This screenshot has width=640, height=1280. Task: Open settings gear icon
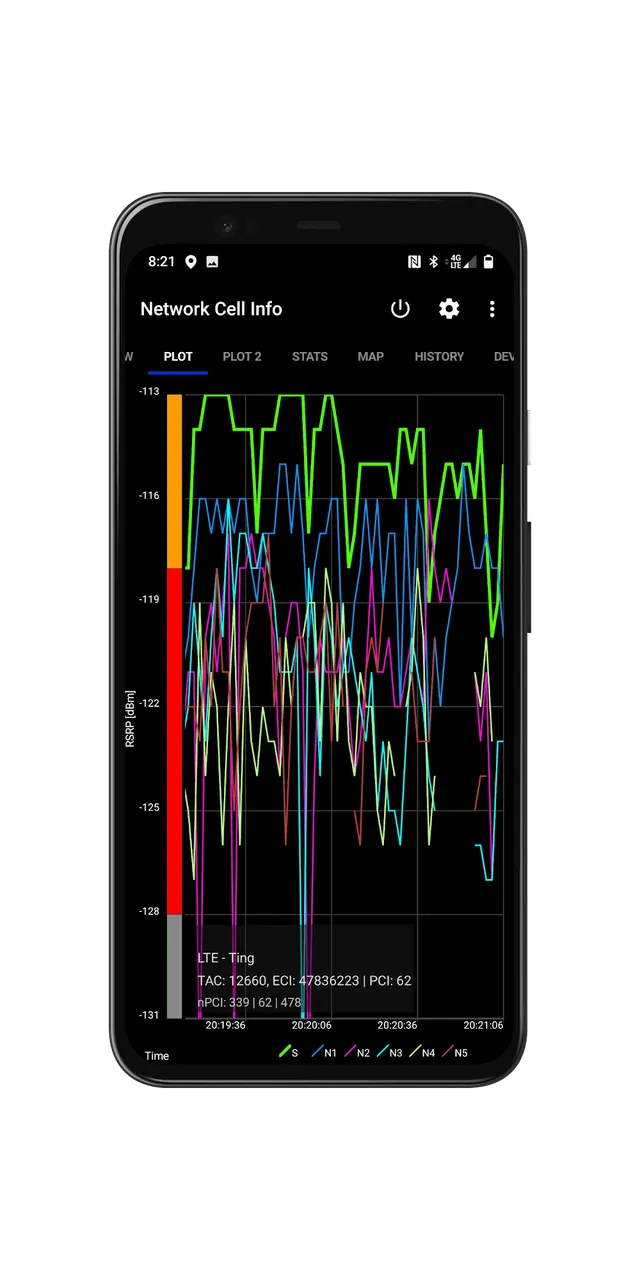click(449, 309)
